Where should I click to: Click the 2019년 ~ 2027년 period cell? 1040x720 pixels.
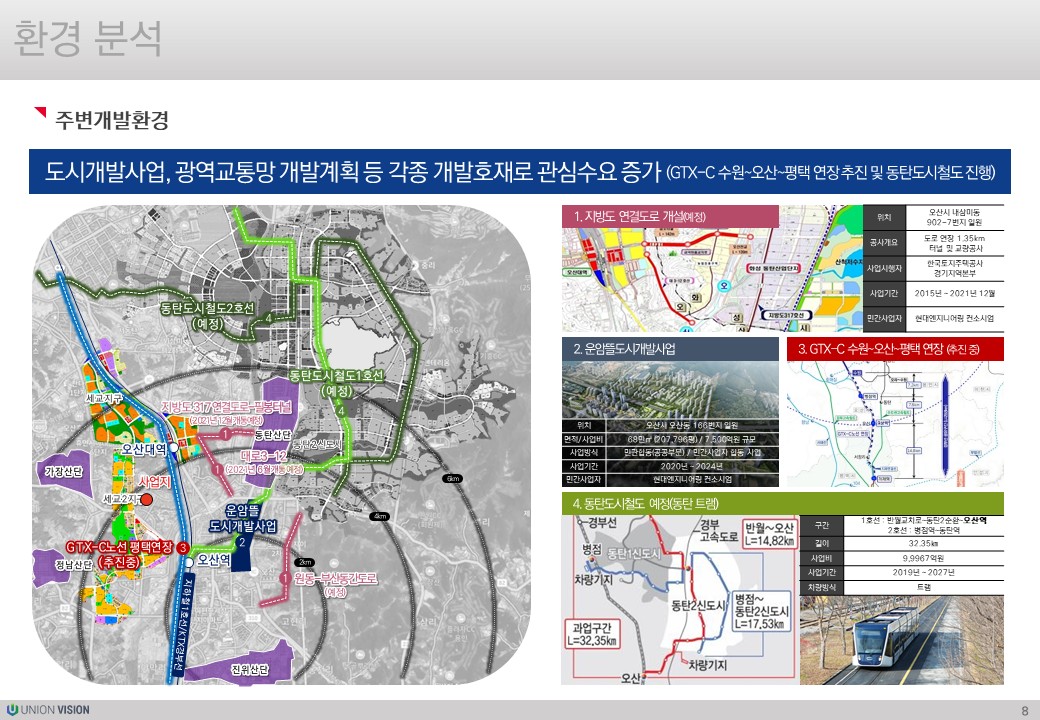coord(923,572)
